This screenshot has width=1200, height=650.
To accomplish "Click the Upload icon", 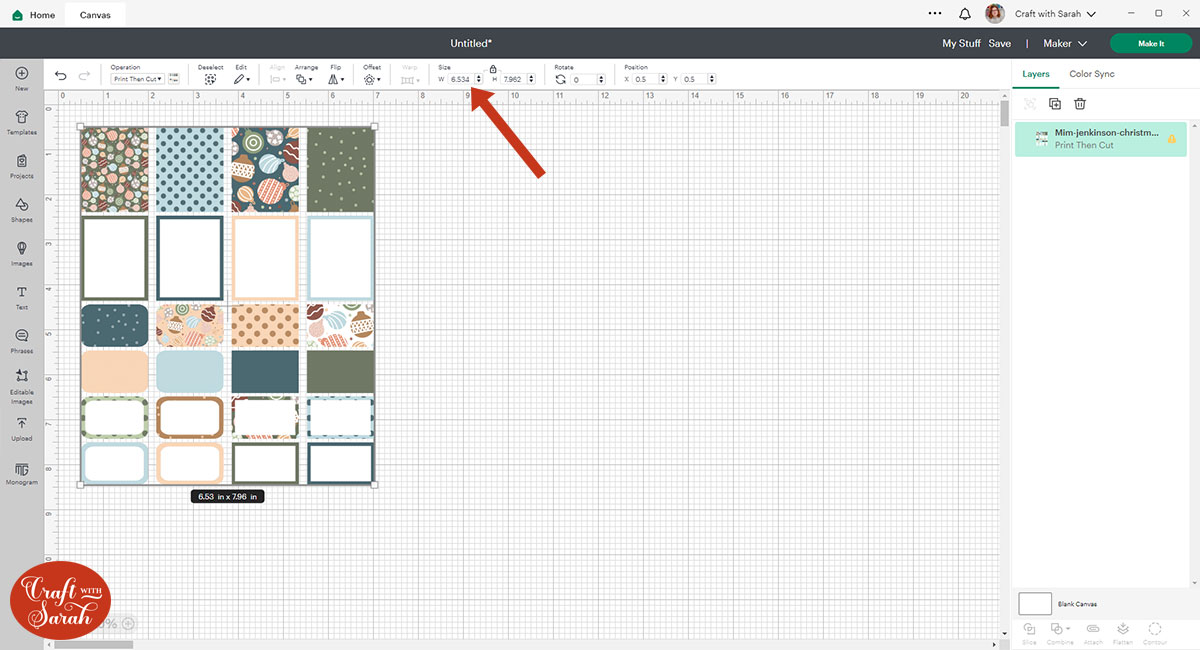I will tap(21, 424).
